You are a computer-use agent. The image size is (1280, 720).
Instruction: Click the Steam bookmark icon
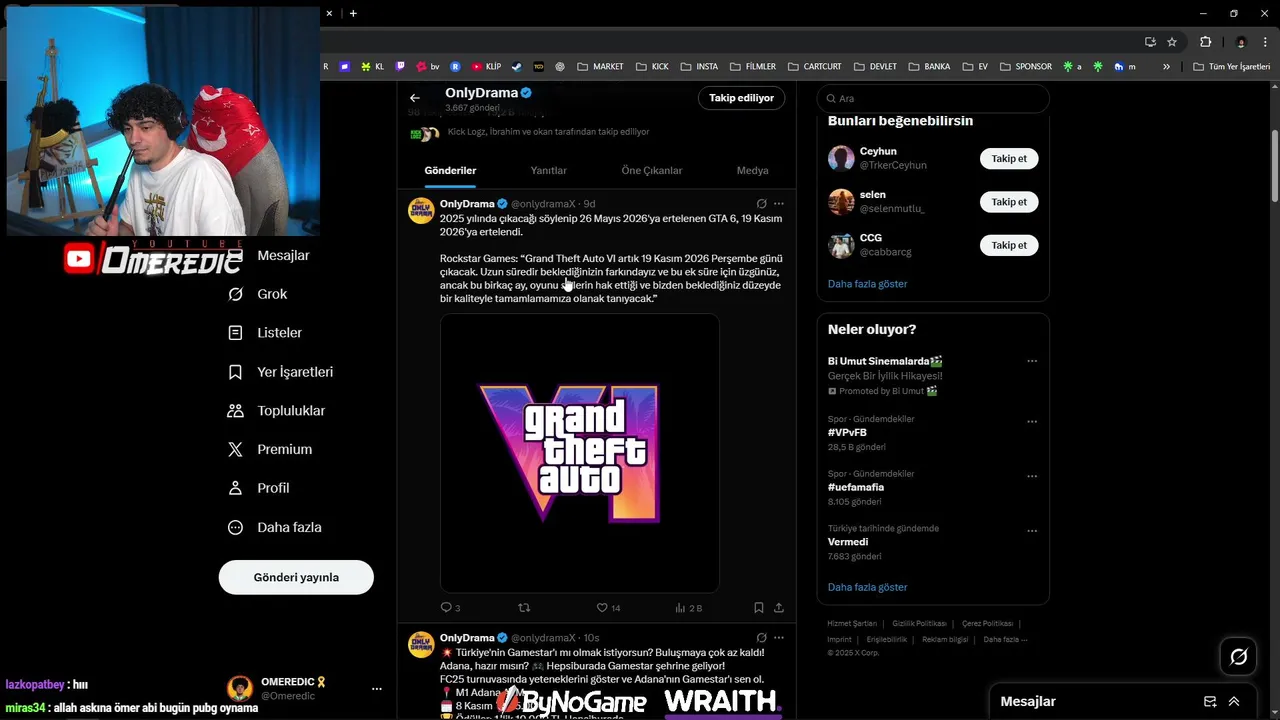click(x=517, y=67)
